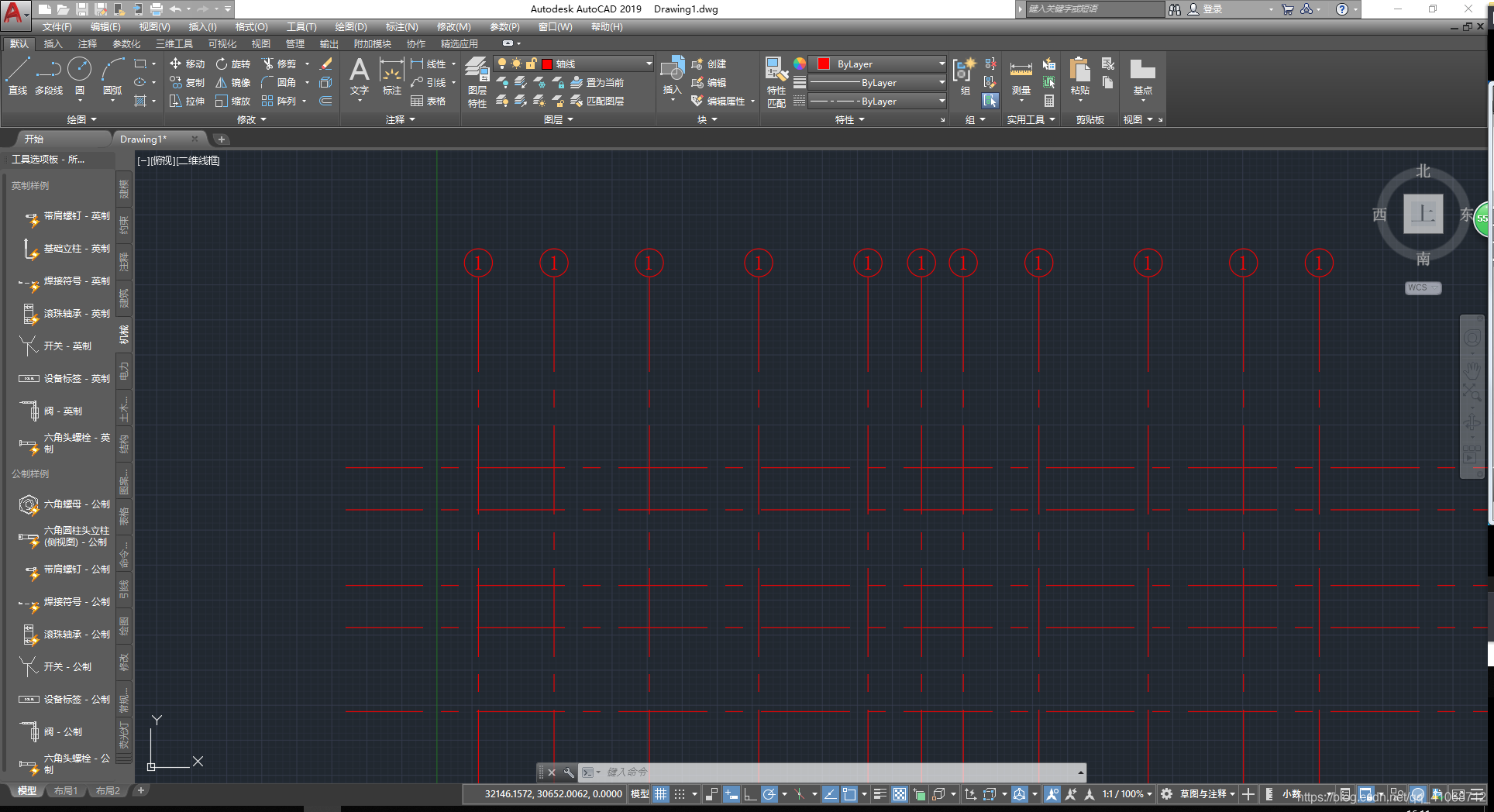The width and height of the screenshot is (1494, 812).
Task: Click the Erase tool icon
Action: 326,64
